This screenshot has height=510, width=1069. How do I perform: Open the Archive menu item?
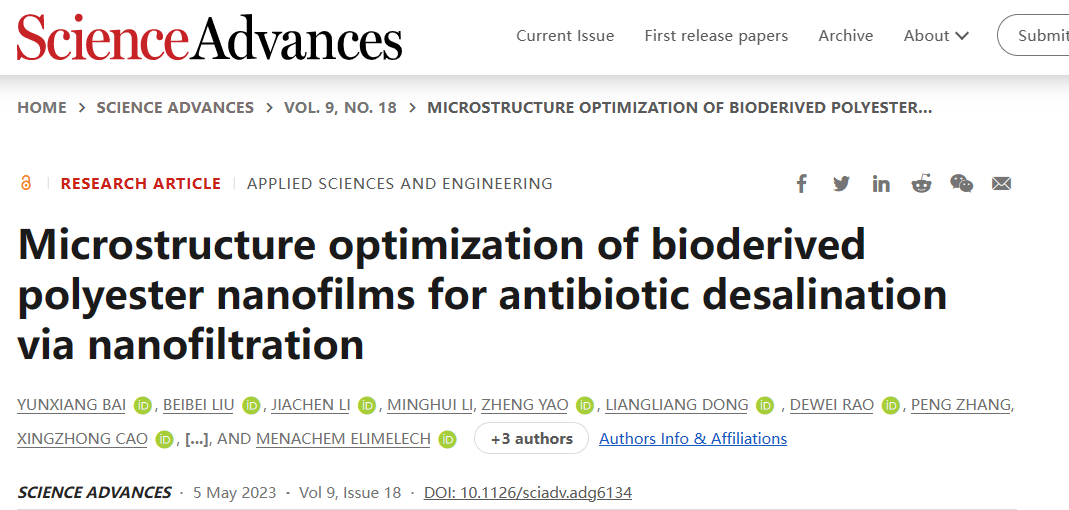tap(846, 35)
